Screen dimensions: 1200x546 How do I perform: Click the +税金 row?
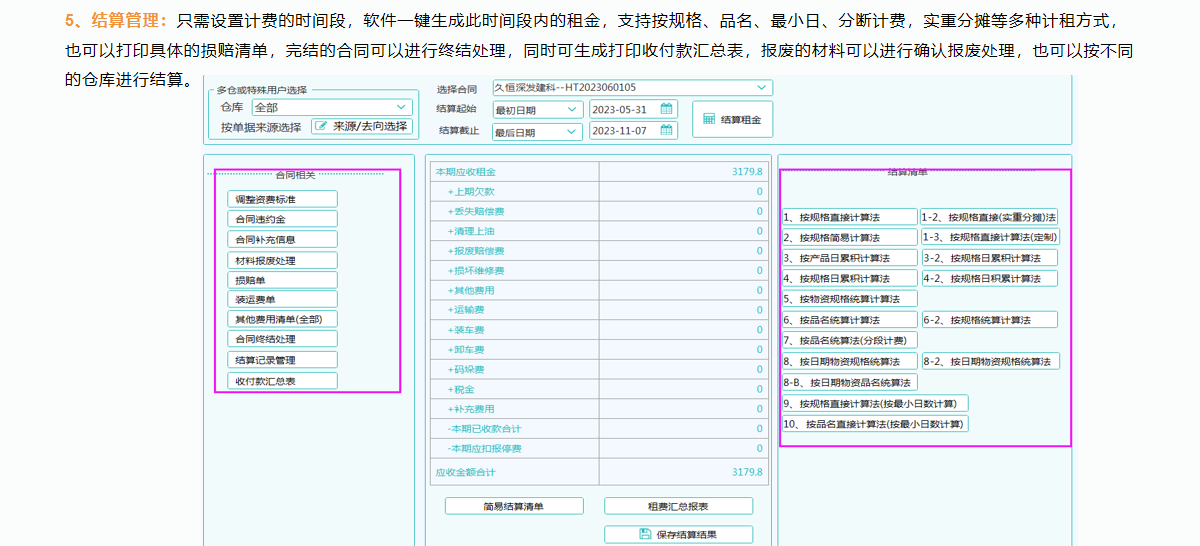(x=598, y=389)
